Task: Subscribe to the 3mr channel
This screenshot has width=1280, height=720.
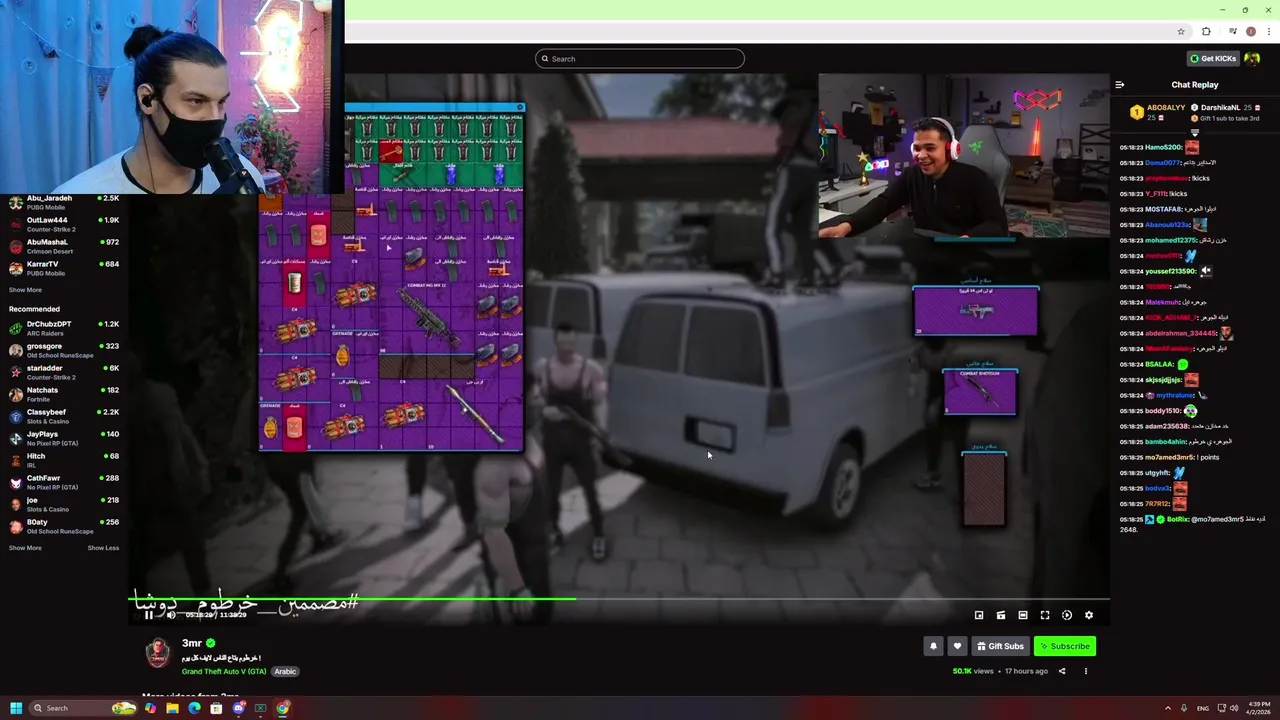Action: point(1065,646)
